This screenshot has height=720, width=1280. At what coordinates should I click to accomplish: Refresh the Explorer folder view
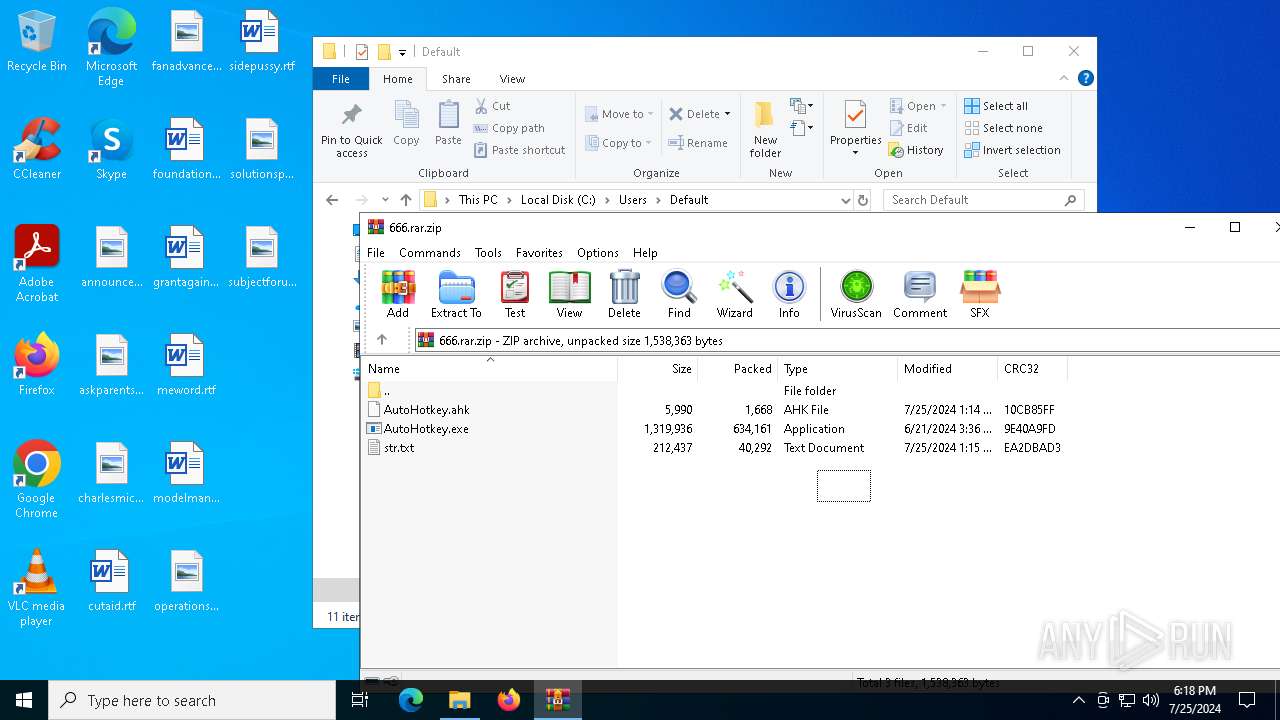point(864,200)
